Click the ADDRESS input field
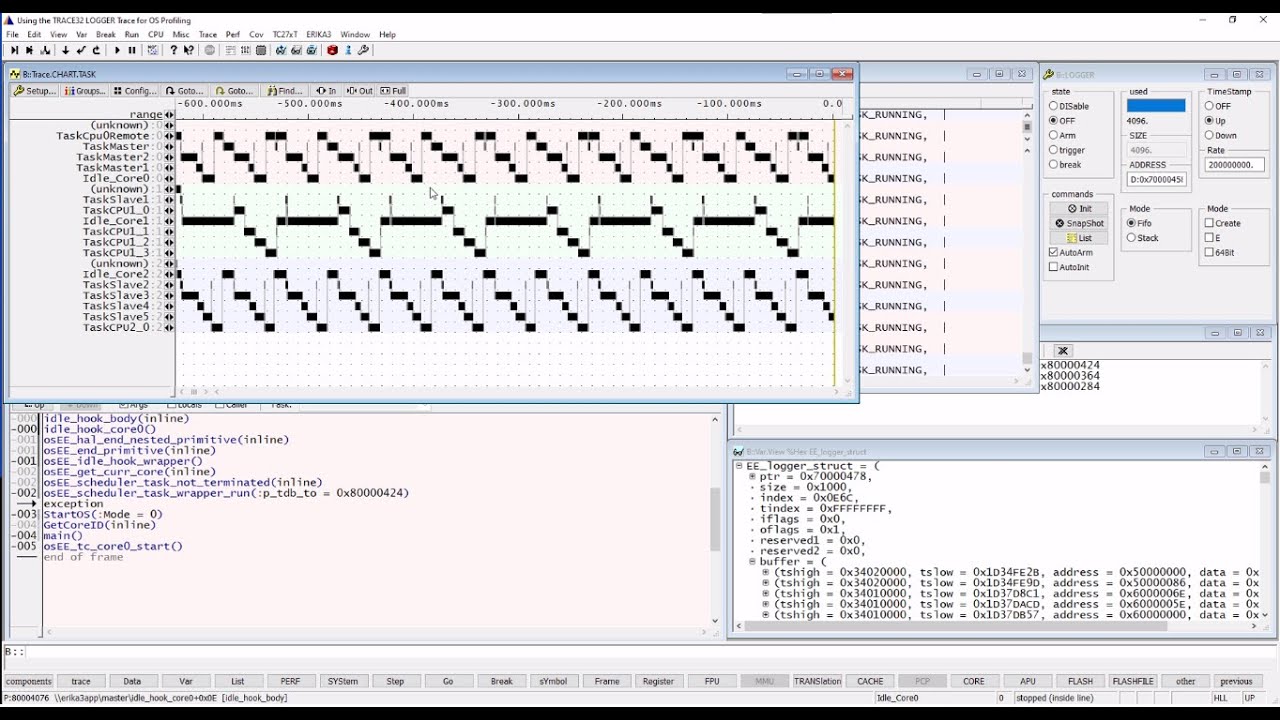1280x720 pixels. 1156,180
